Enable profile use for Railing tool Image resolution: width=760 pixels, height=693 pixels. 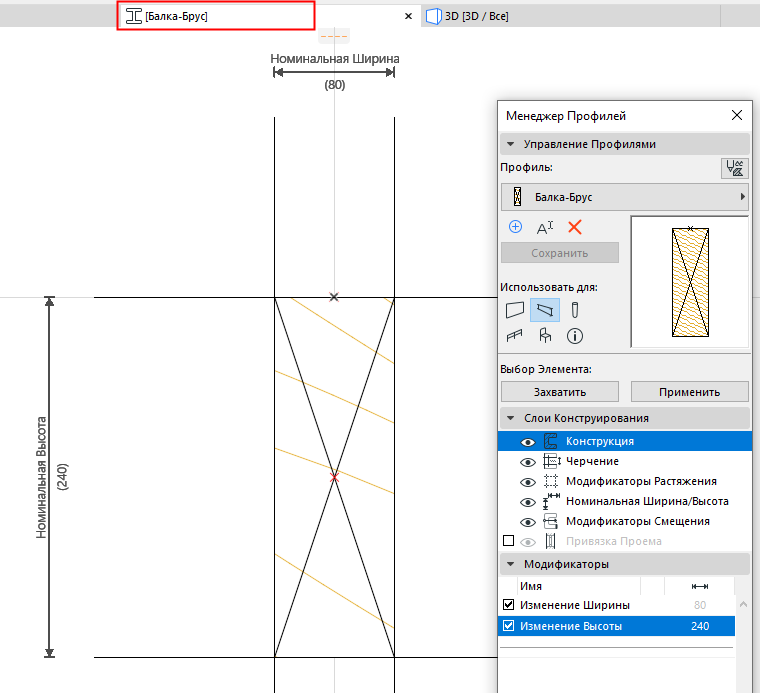tap(515, 336)
